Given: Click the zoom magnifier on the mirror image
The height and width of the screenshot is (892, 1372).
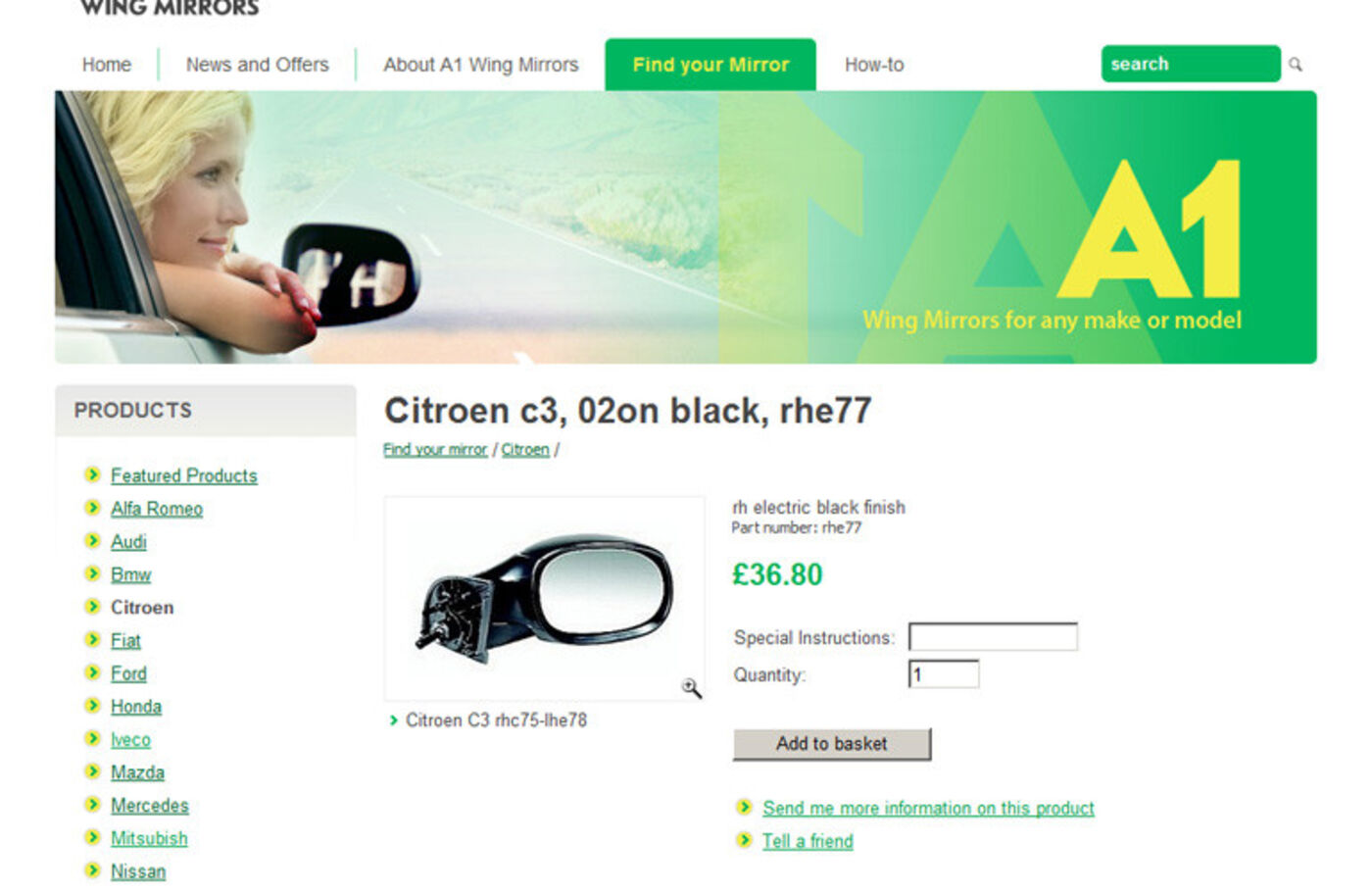Looking at the screenshot, I should click(692, 688).
